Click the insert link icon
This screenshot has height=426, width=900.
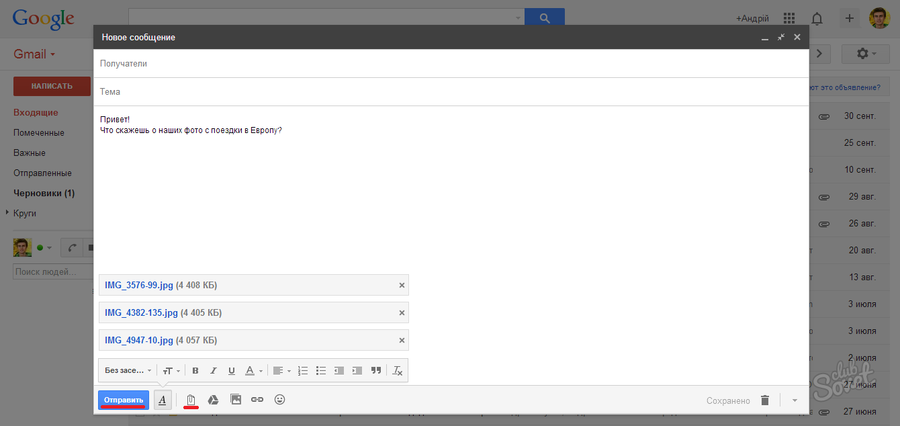coord(257,400)
